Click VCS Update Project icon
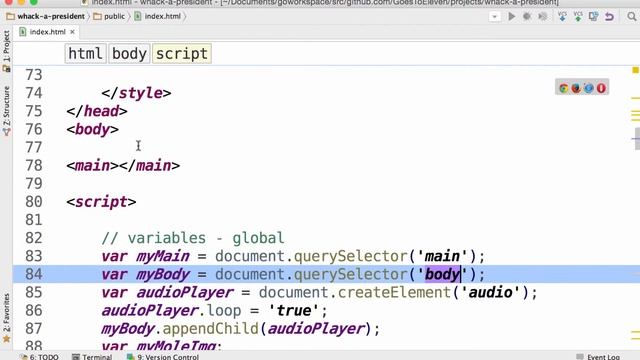Viewport: 640px width, 360px height. [x=562, y=16]
